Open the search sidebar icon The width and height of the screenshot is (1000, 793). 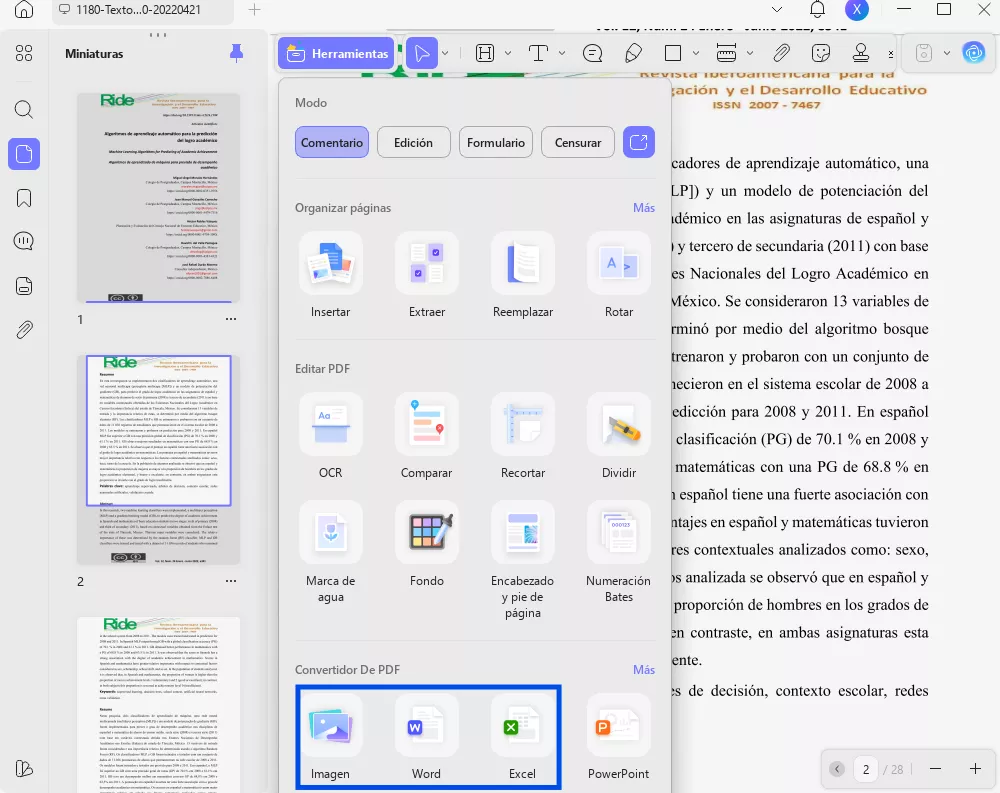[x=24, y=110]
